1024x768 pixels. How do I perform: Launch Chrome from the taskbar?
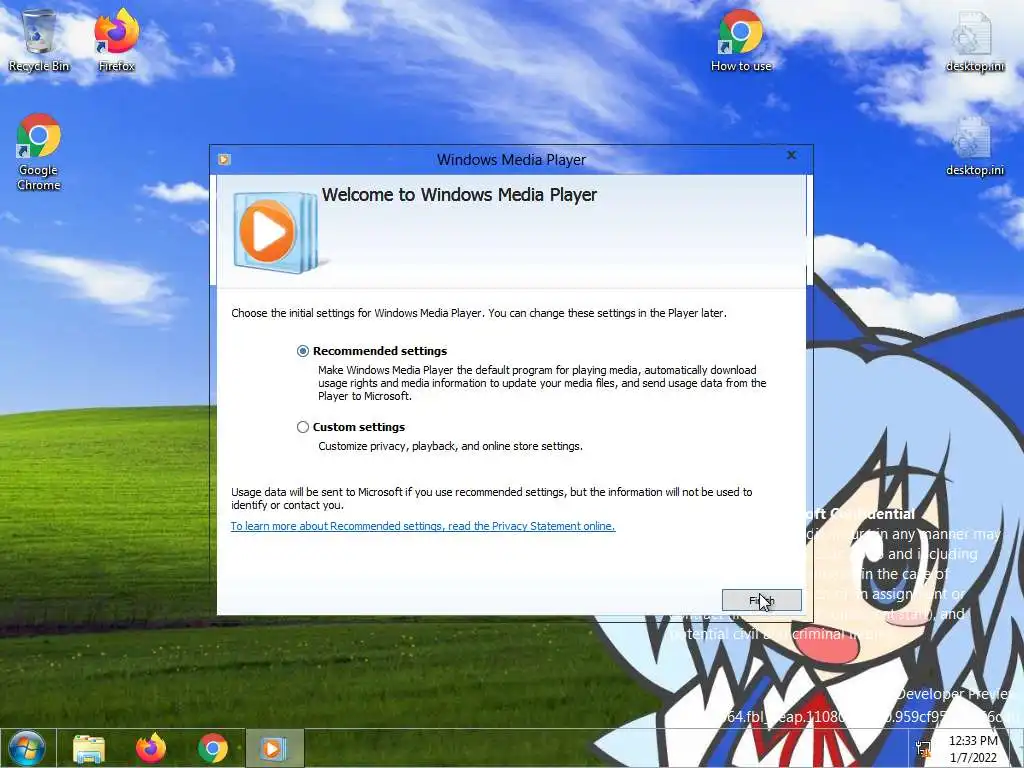pos(213,748)
